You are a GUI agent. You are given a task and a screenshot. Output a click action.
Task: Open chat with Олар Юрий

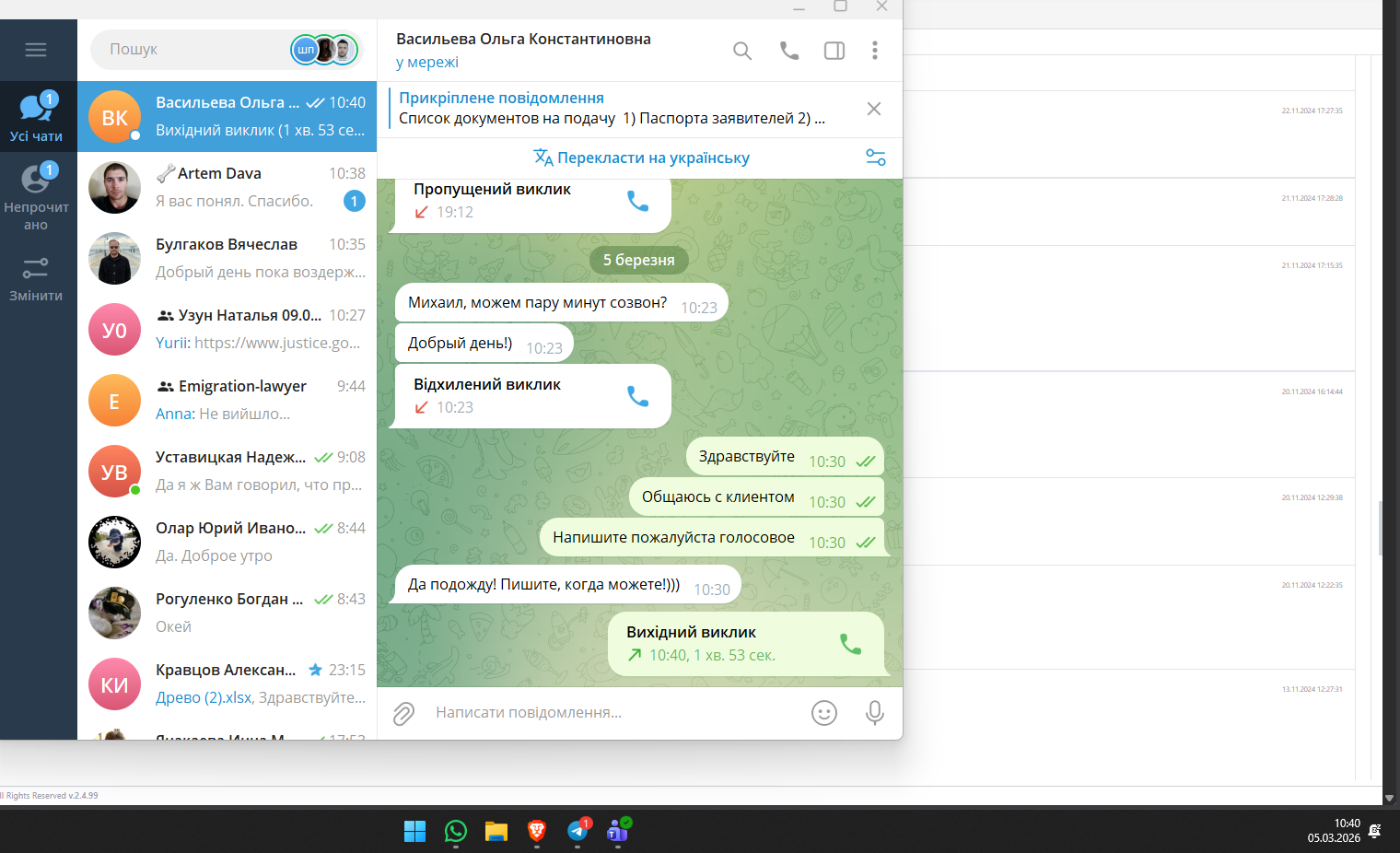(x=227, y=542)
